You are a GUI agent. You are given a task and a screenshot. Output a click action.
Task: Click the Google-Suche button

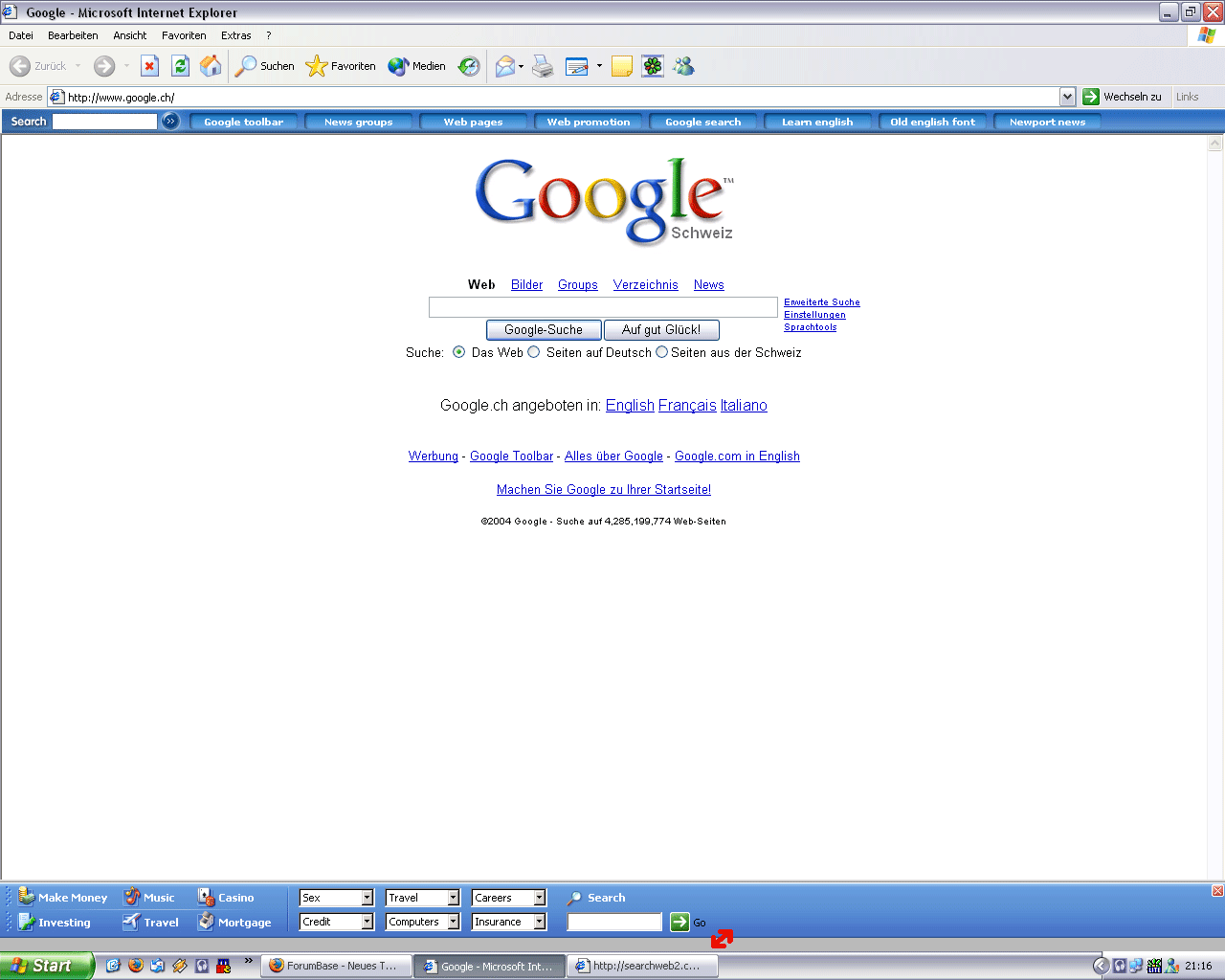pos(544,330)
